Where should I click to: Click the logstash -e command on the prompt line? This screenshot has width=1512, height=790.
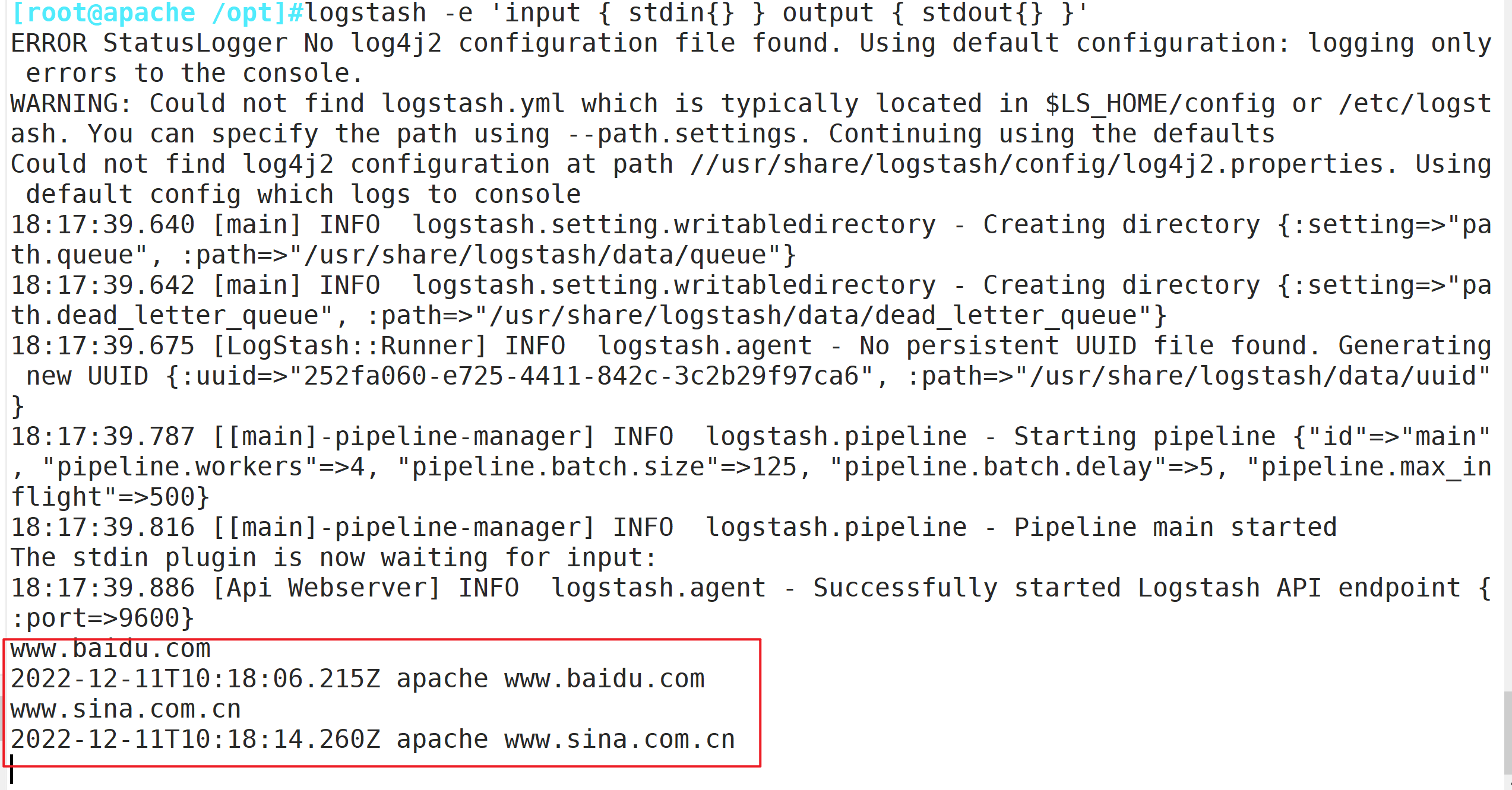(x=697, y=13)
